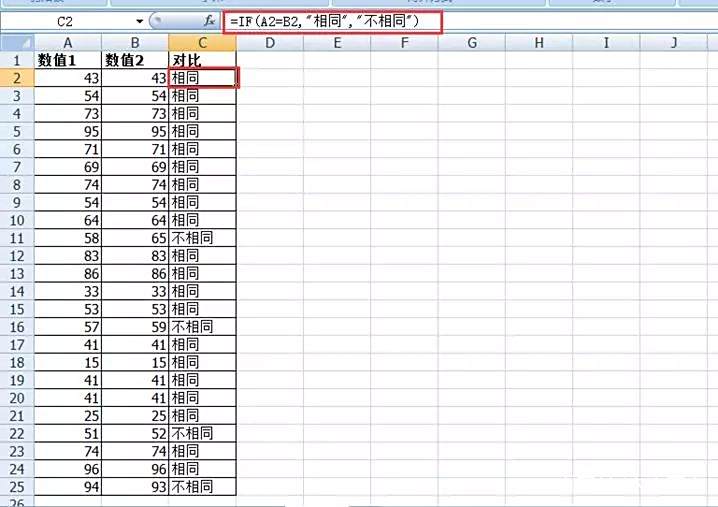The image size is (718, 507).
Task: Select column E header
Action: 337,43
